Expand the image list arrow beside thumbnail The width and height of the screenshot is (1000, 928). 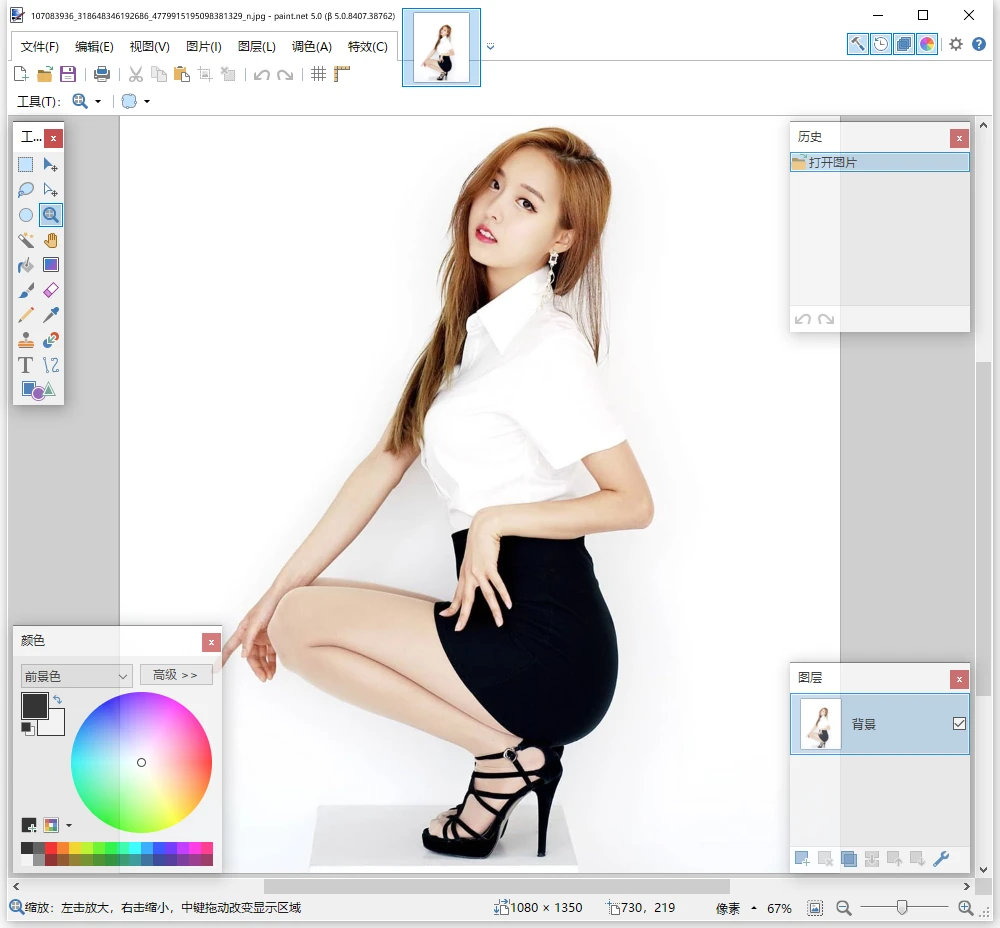point(490,46)
